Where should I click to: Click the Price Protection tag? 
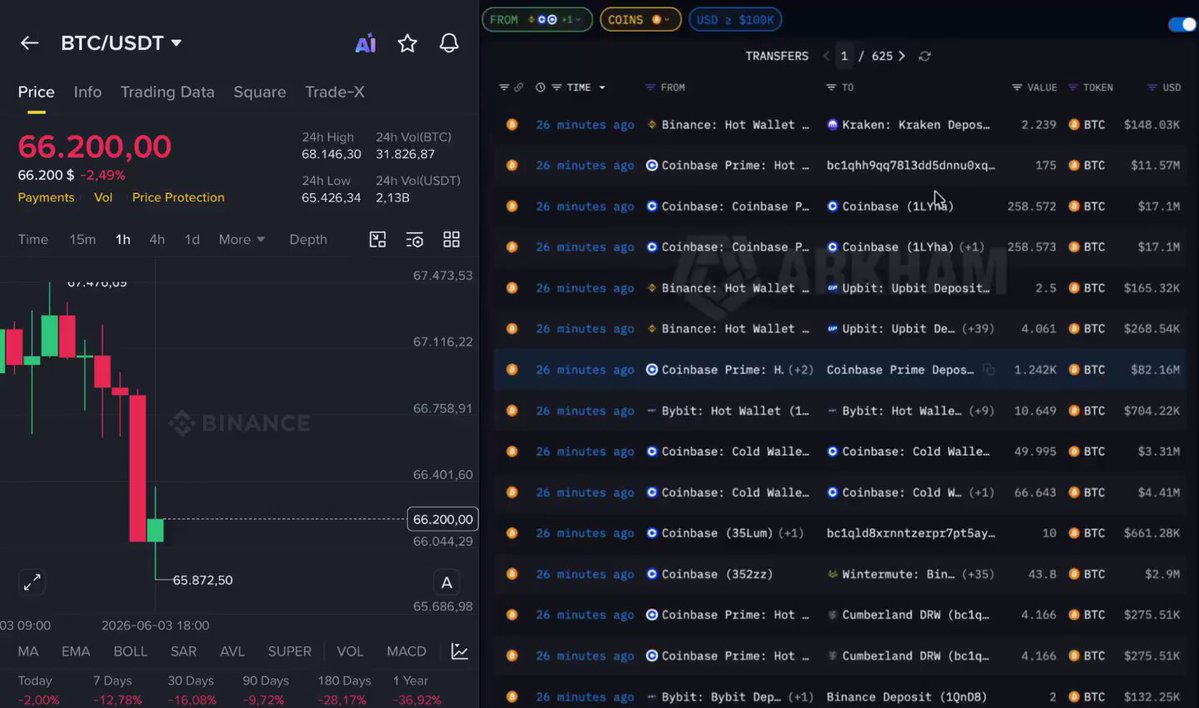pyautogui.click(x=178, y=197)
